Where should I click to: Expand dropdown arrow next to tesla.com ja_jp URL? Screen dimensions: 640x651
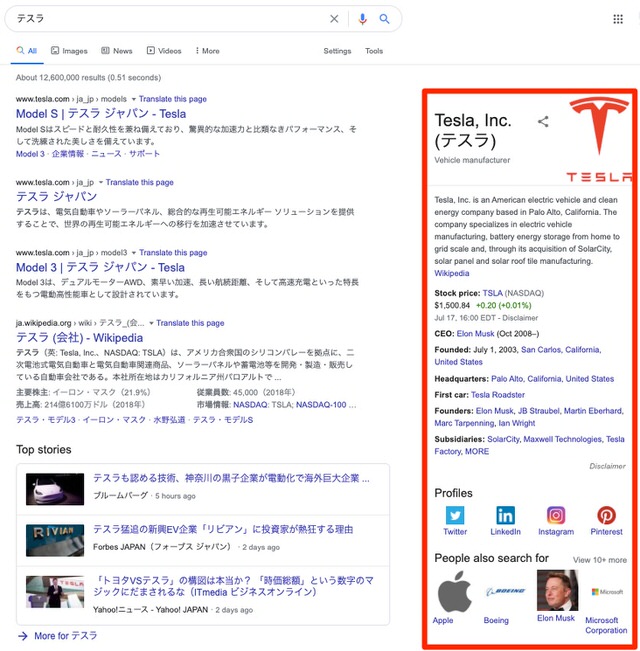coord(100,182)
